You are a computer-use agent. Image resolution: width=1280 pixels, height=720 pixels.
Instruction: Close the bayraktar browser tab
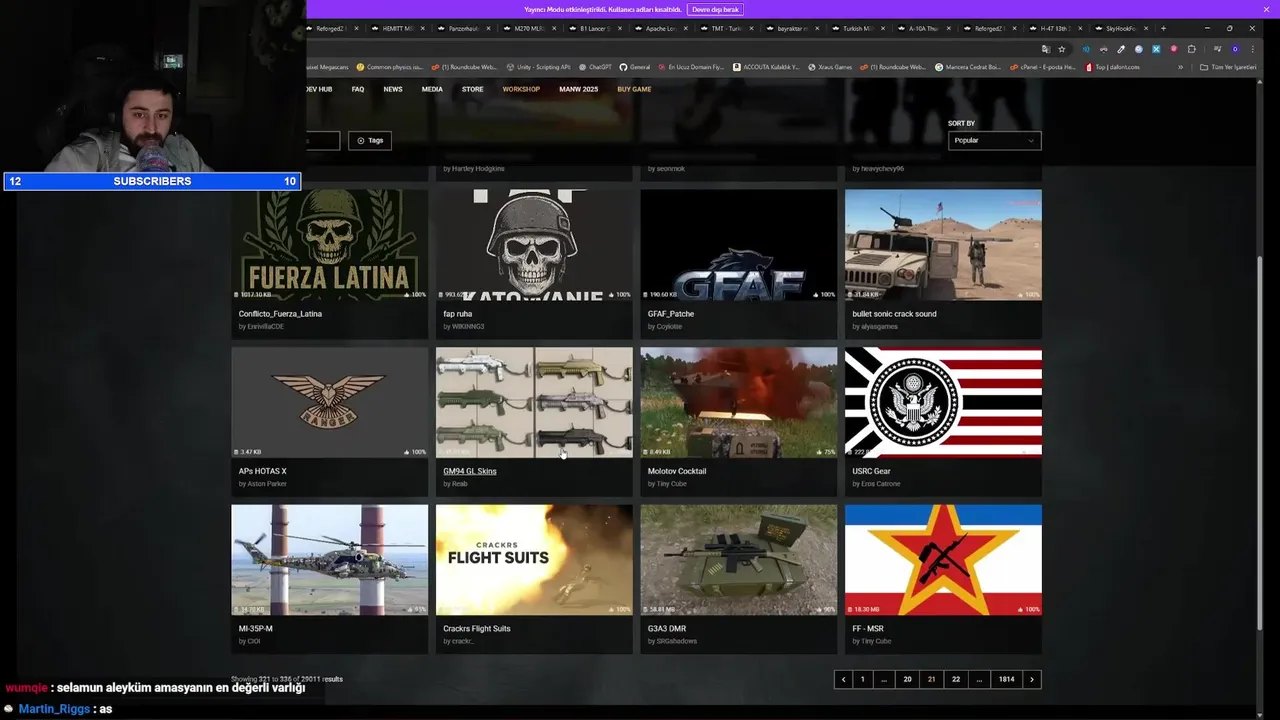(x=818, y=28)
